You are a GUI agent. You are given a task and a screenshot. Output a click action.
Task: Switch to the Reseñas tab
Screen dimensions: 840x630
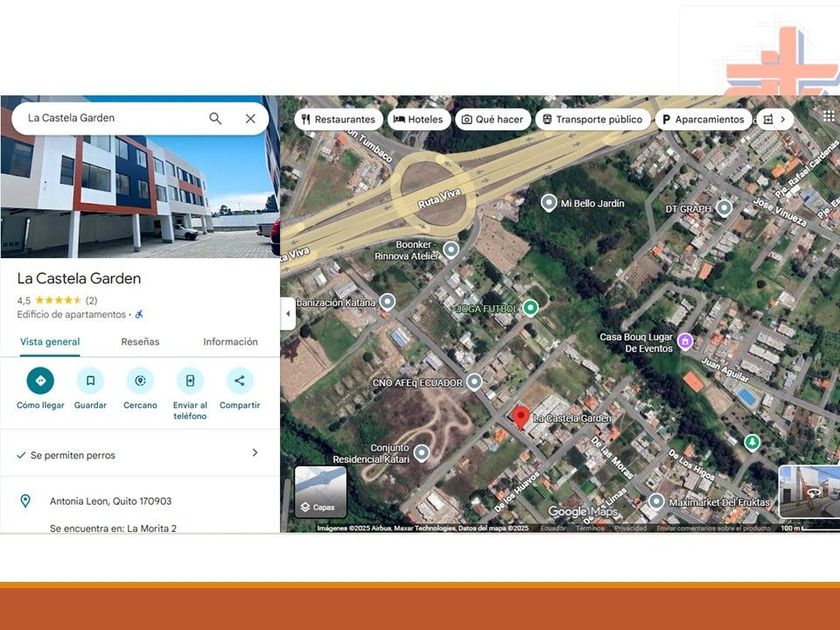point(140,342)
